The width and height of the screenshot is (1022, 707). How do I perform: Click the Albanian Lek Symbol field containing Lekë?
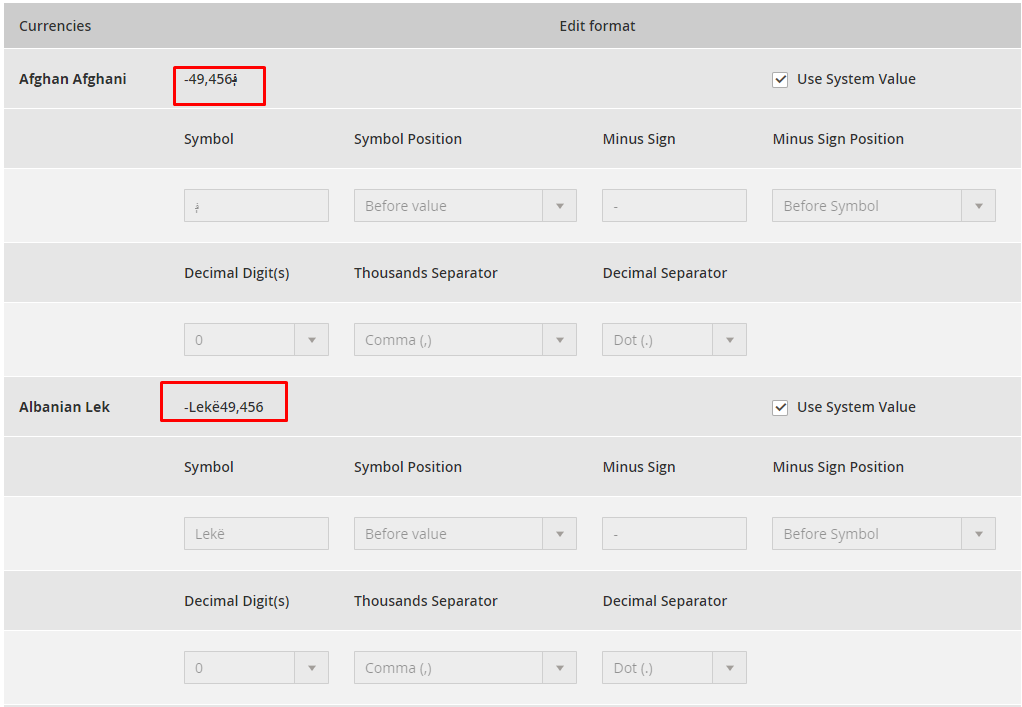click(256, 534)
